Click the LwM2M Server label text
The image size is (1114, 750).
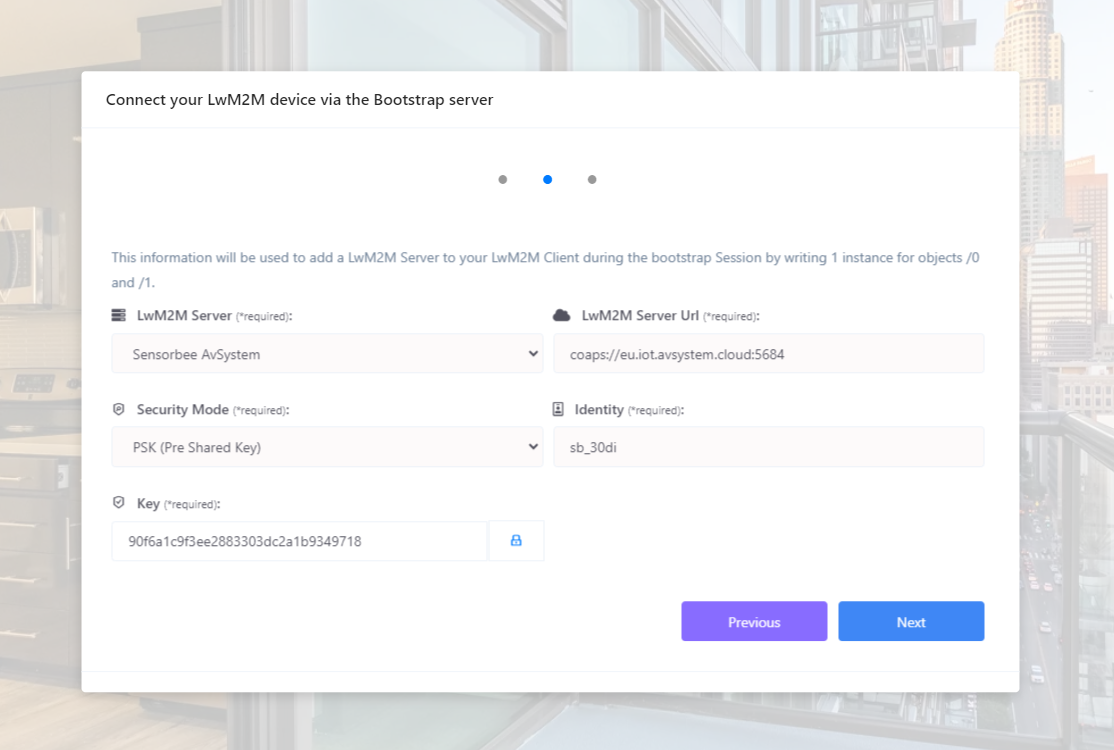(184, 315)
